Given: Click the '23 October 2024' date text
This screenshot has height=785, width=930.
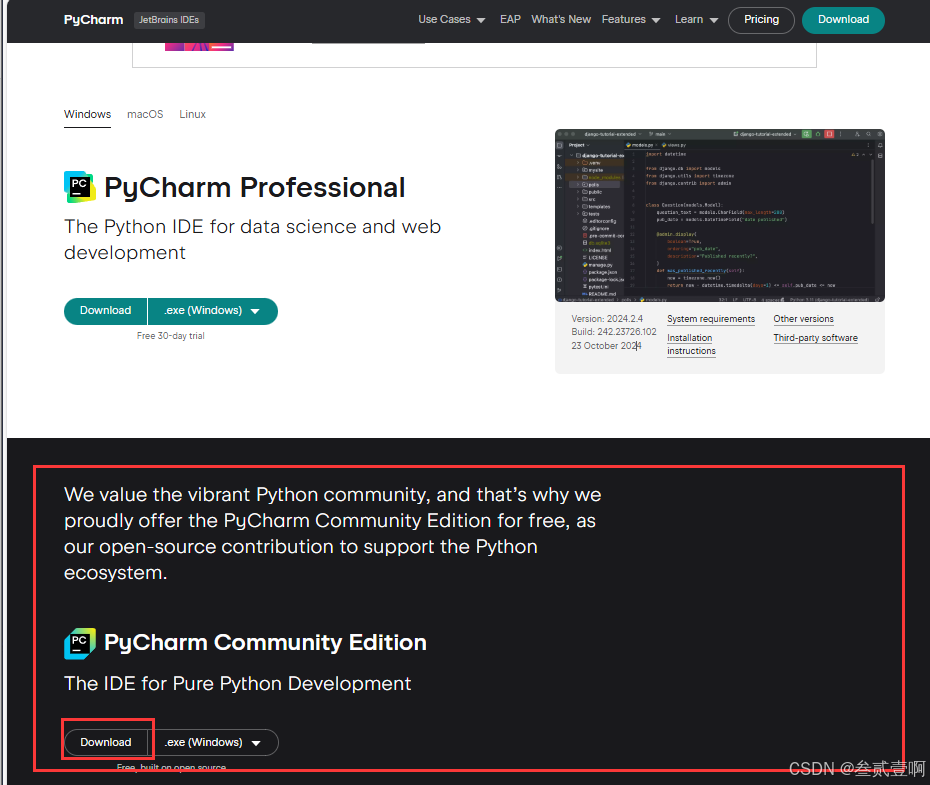Looking at the screenshot, I should (x=606, y=346).
